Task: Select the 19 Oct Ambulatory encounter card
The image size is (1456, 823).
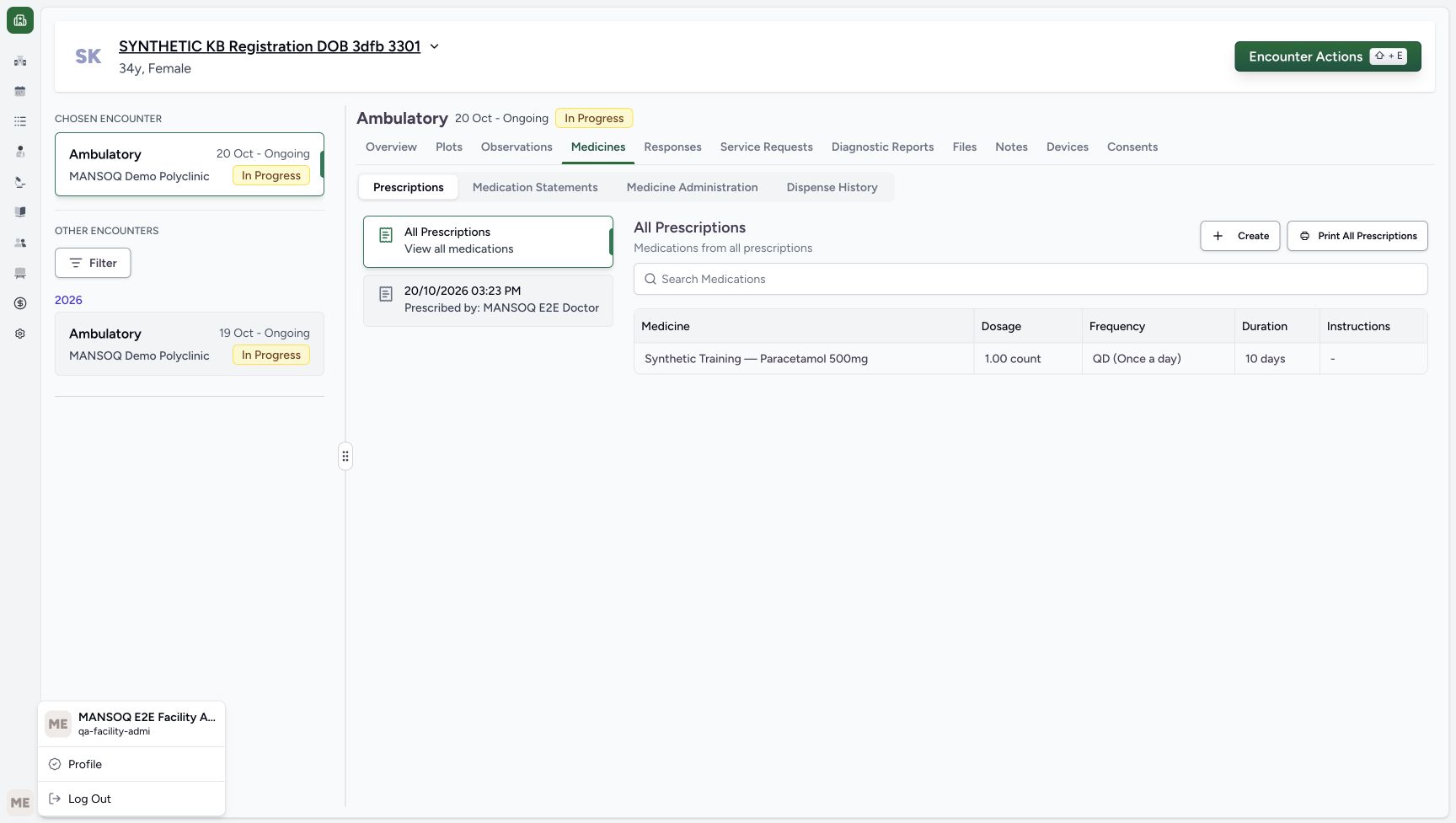Action: pos(190,344)
